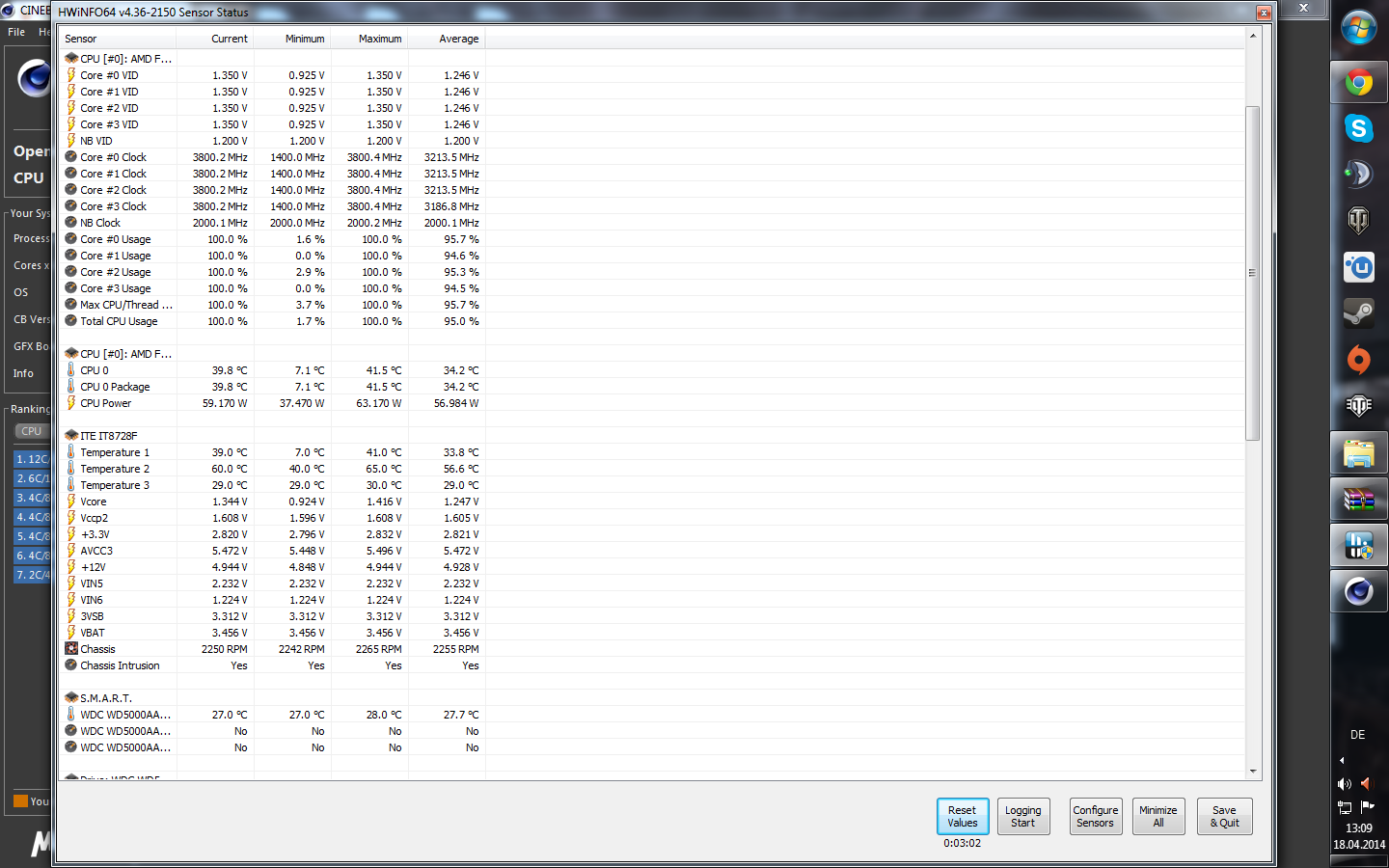
Task: Click the Average column header
Action: click(x=447, y=39)
